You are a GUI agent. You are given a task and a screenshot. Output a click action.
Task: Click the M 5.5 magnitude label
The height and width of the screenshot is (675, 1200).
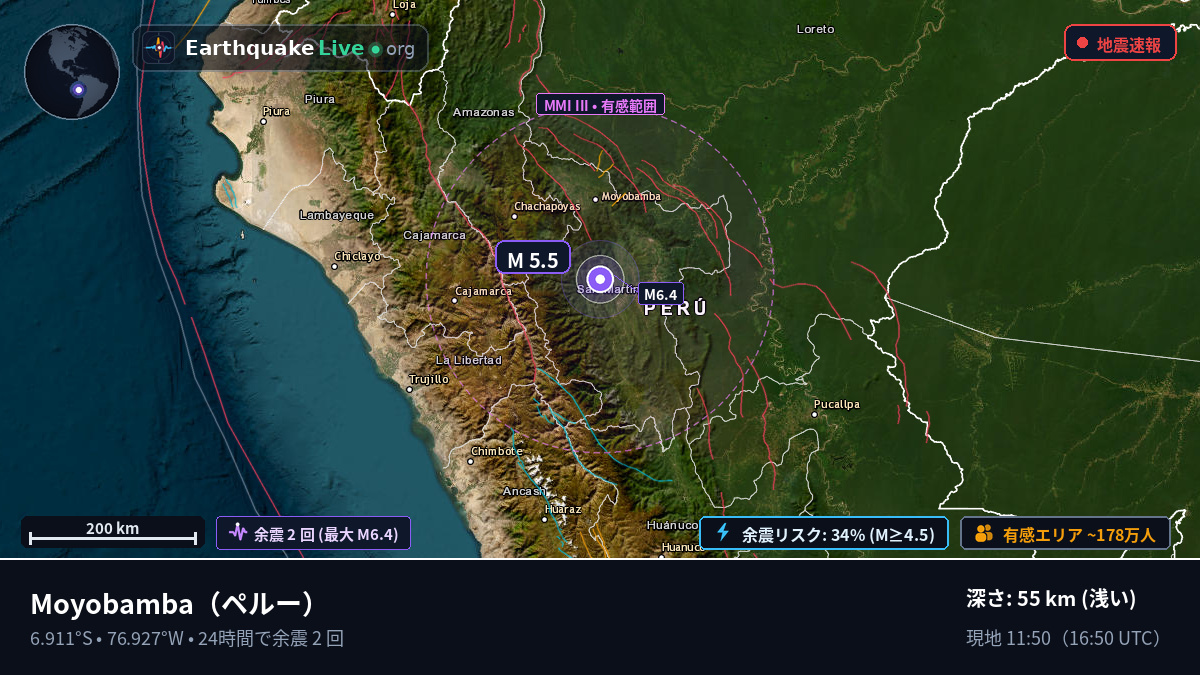533,259
